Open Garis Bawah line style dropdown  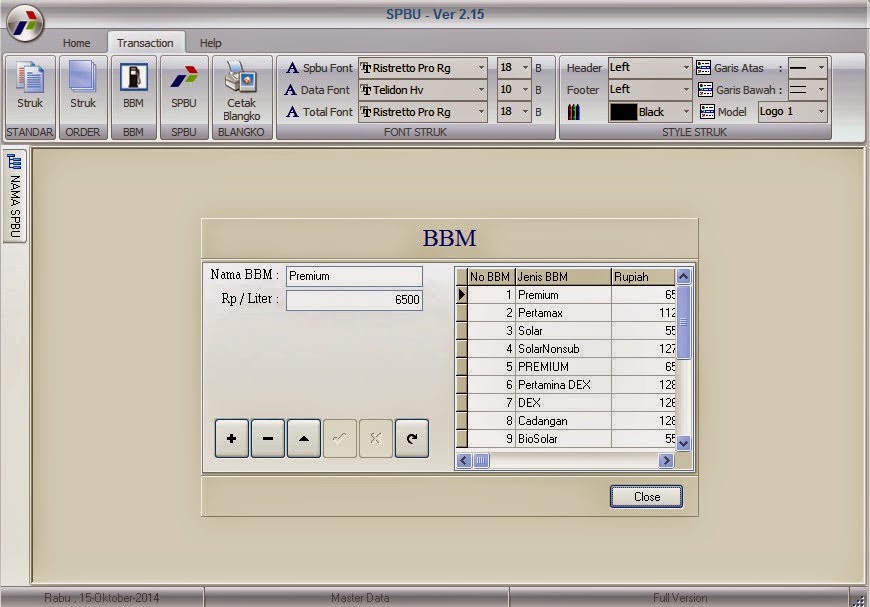click(821, 89)
